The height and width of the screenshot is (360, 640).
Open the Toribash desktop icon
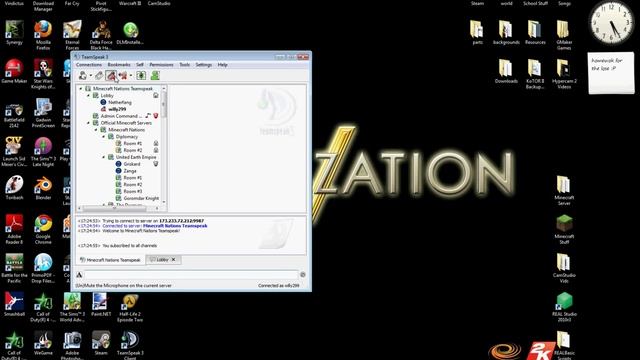coord(14,188)
